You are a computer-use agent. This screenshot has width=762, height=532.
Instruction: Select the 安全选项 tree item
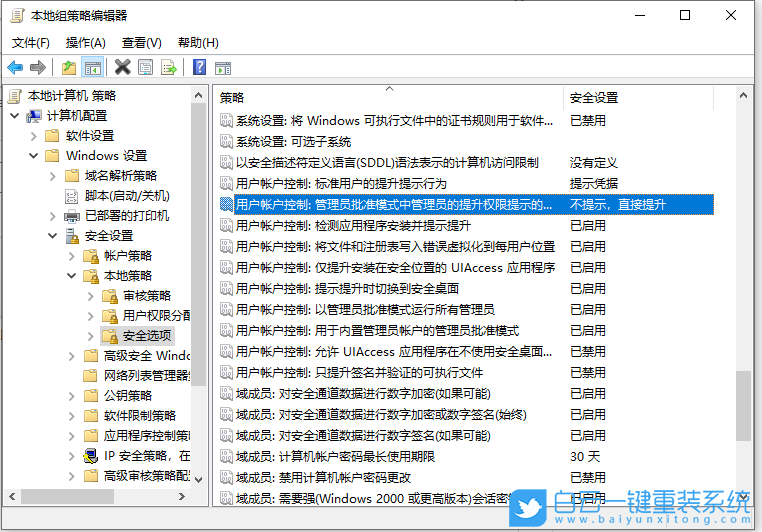tap(147, 336)
